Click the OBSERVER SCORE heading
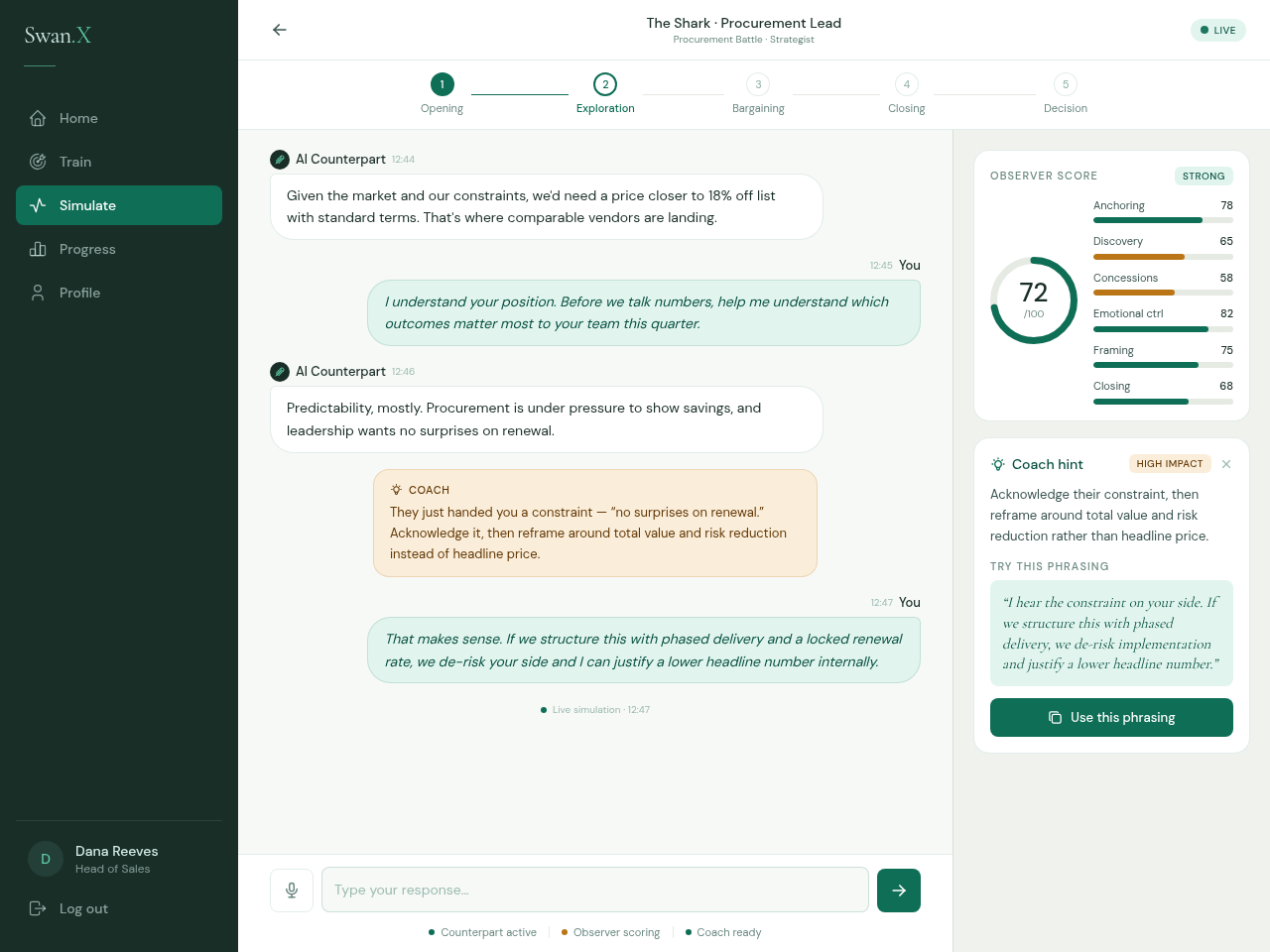 coord(1044,176)
